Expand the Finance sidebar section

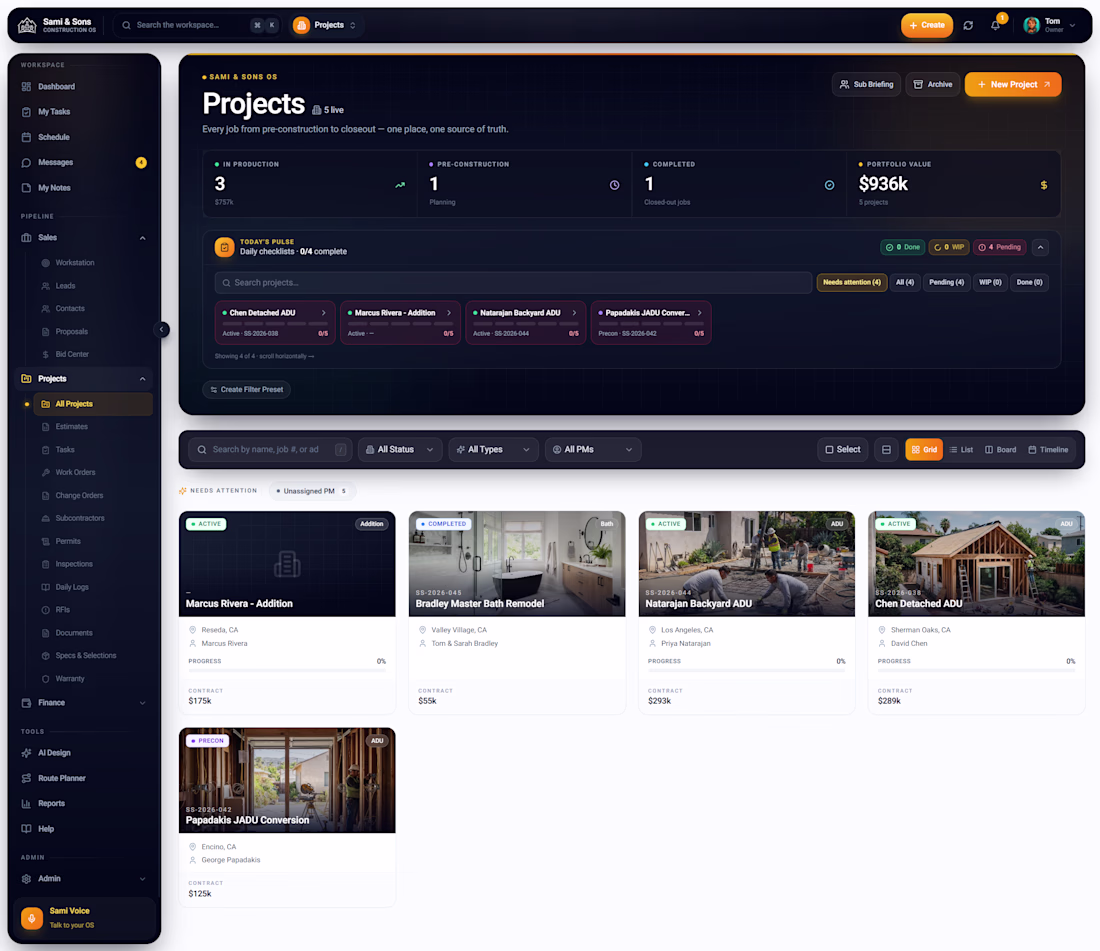[142, 703]
